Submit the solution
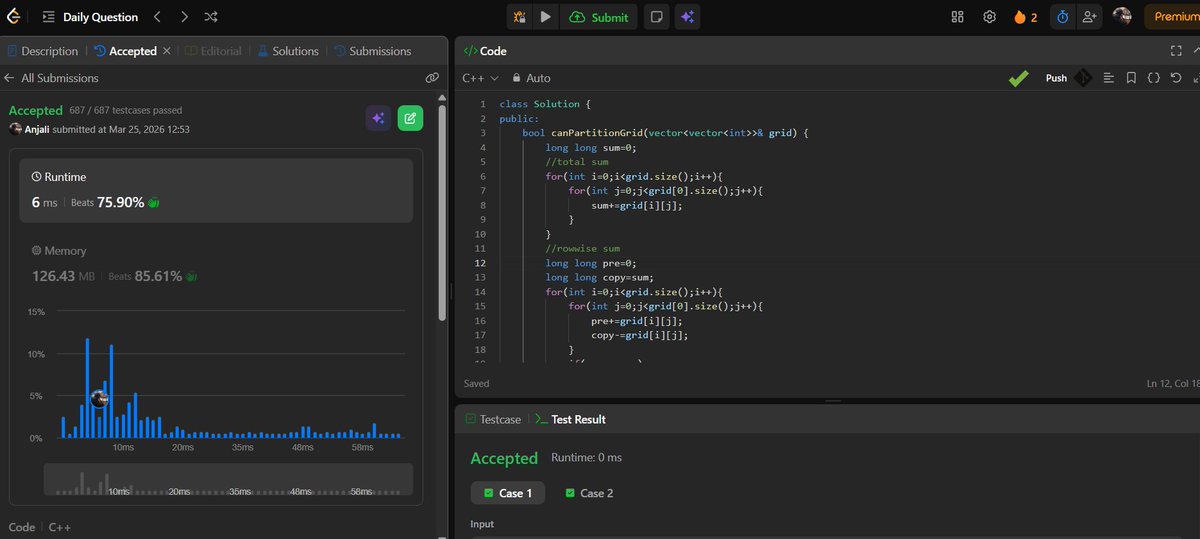The width and height of the screenshot is (1200, 539). (x=599, y=17)
